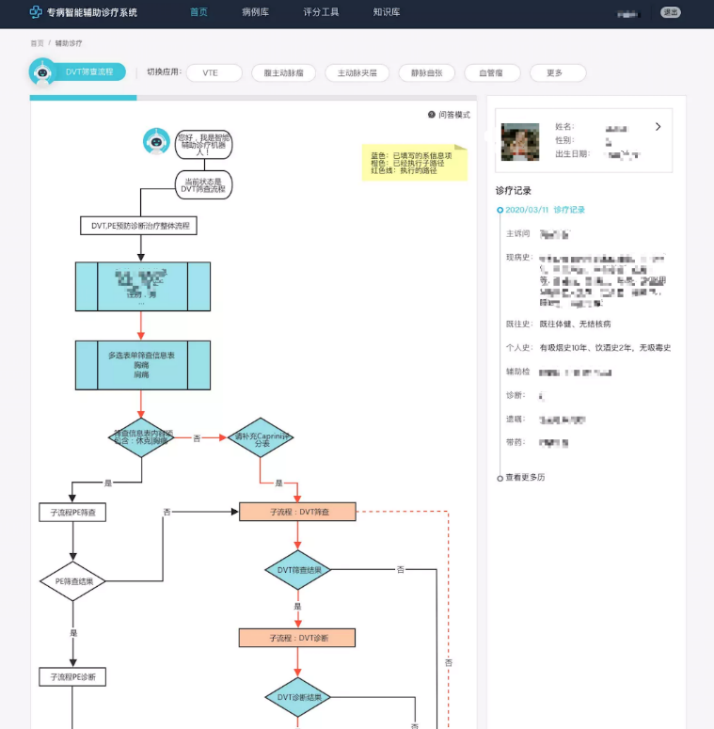The height and width of the screenshot is (729, 714).
Task: Switch application to VTE
Action: (214, 73)
